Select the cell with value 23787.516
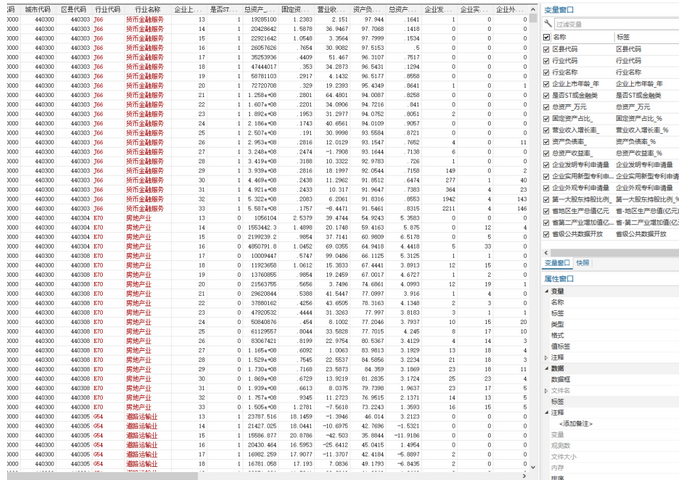Viewport: 692px width, 486px height. 260,416
